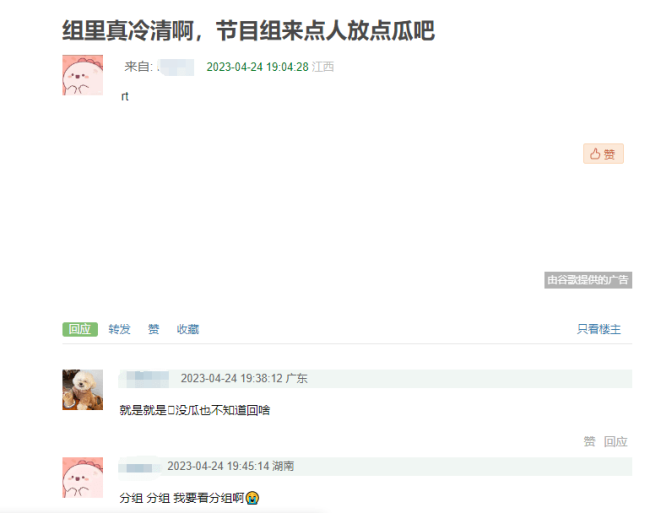Open the pink avatar on the 湖南 comment
This screenshot has height=513, width=650.
click(82, 477)
